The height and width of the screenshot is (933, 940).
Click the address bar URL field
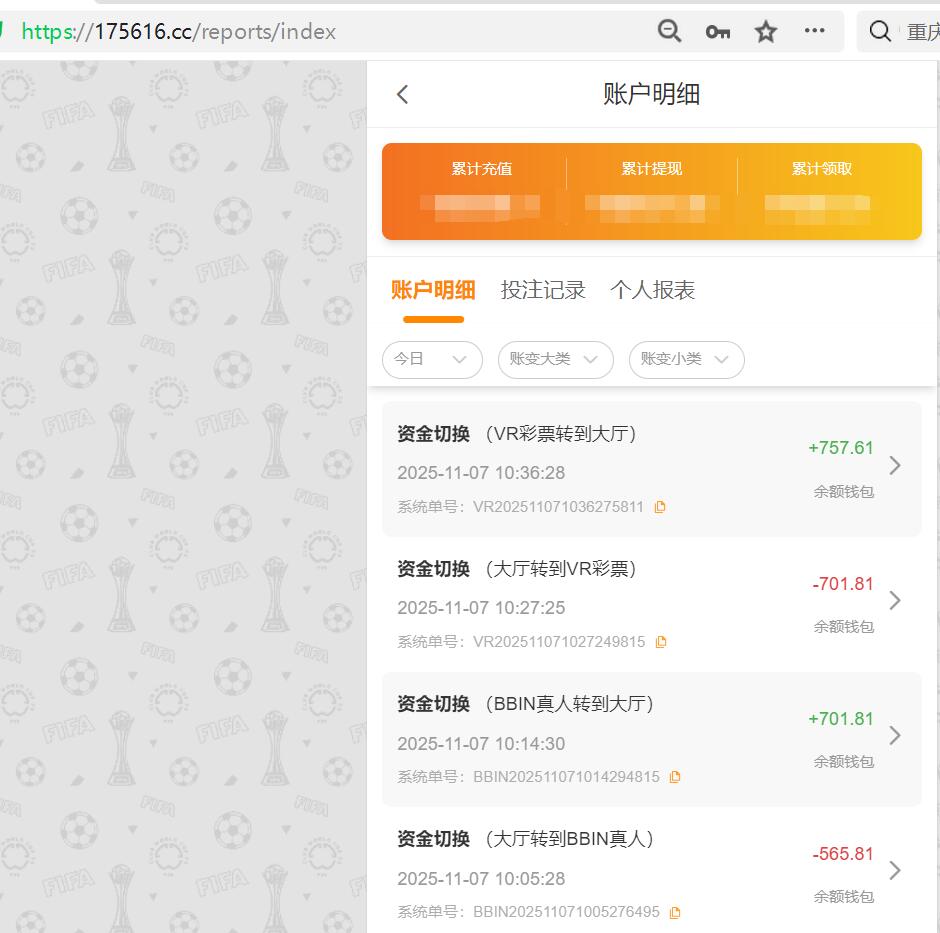(x=200, y=31)
